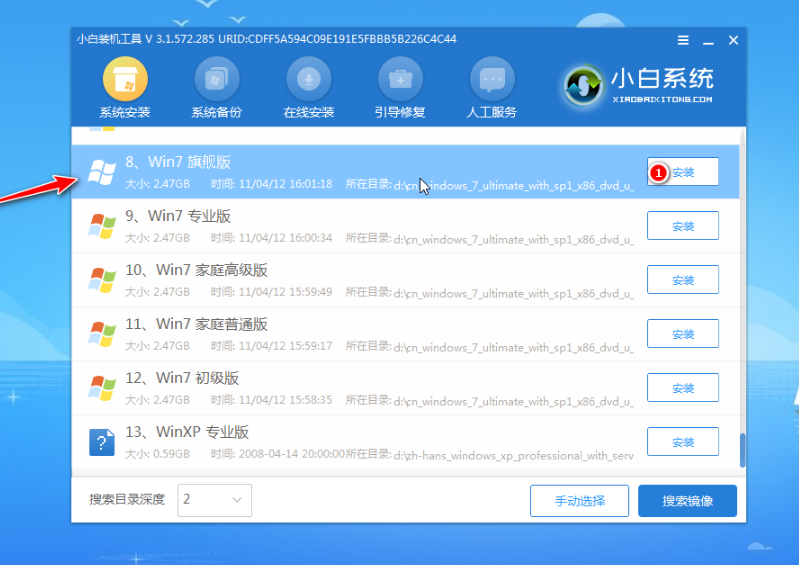The width and height of the screenshot is (801, 565).
Task: Install Win7 旗舰版 with 安装 button
Action: pyautogui.click(x=683, y=172)
